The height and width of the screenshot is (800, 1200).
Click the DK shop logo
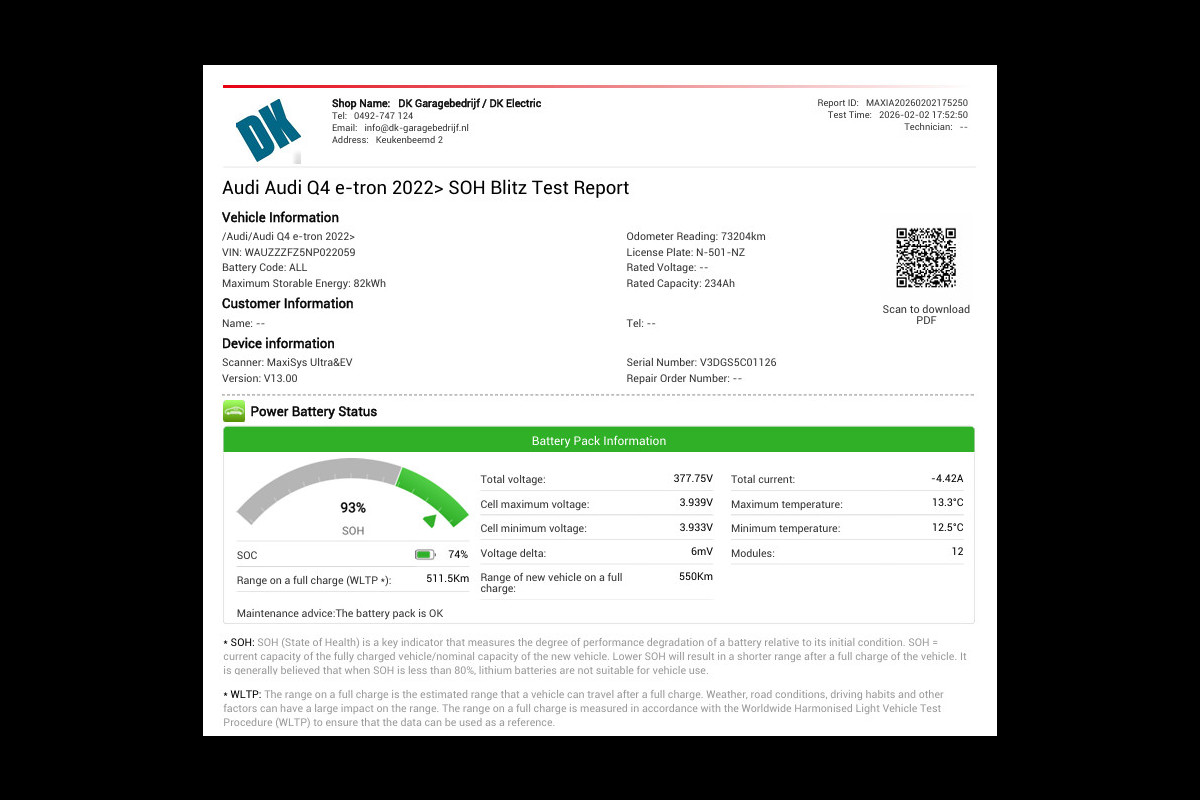tap(267, 130)
